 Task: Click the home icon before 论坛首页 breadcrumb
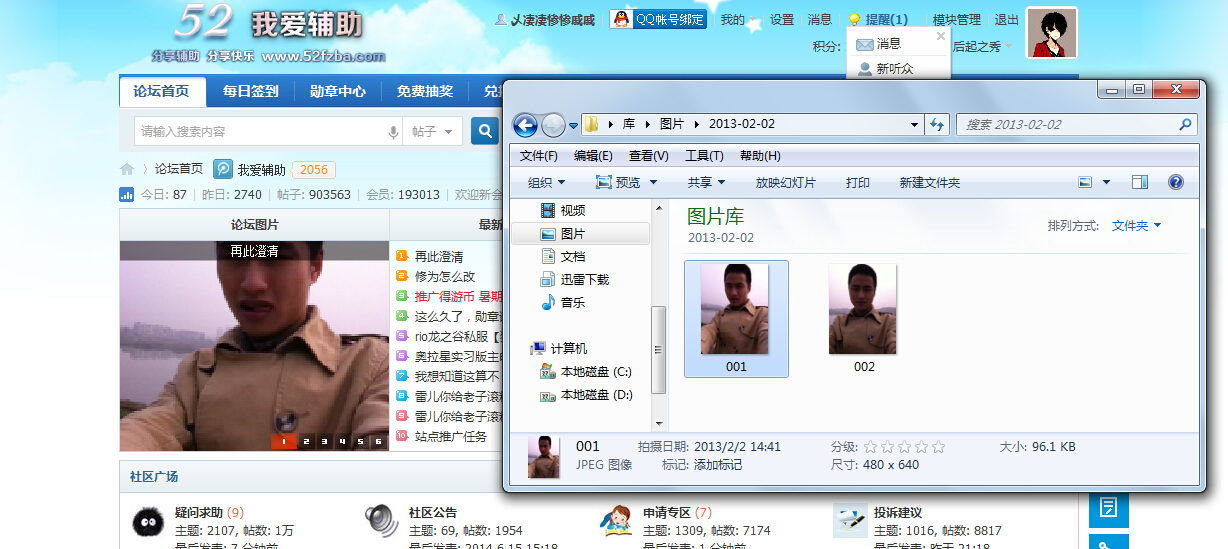(127, 169)
